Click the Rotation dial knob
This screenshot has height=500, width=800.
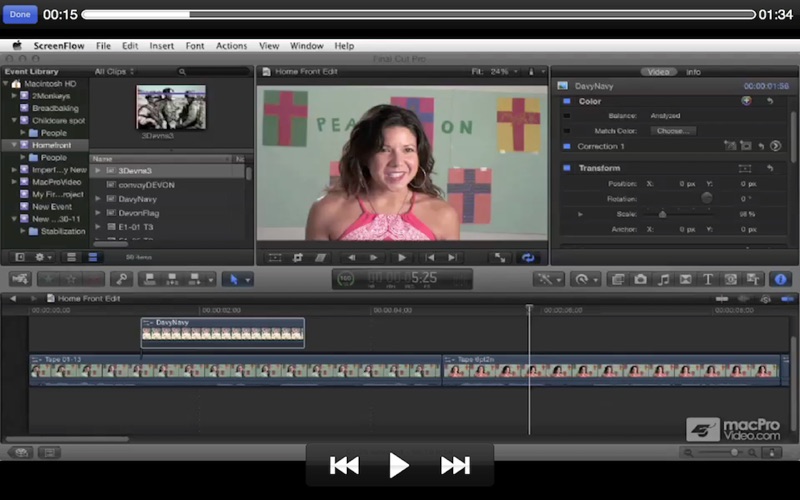coord(707,198)
